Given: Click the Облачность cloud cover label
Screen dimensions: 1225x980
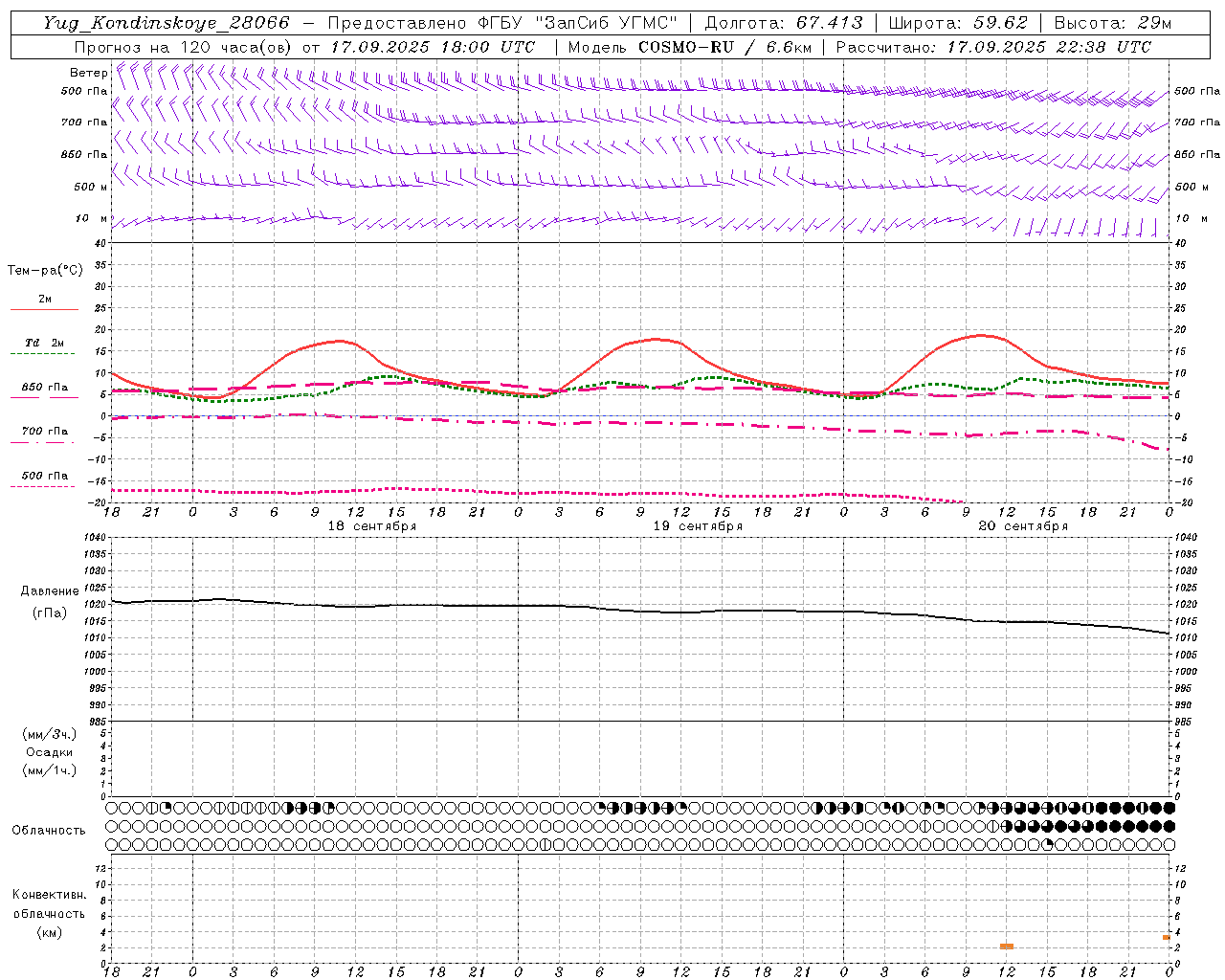Looking at the screenshot, I should [x=49, y=830].
